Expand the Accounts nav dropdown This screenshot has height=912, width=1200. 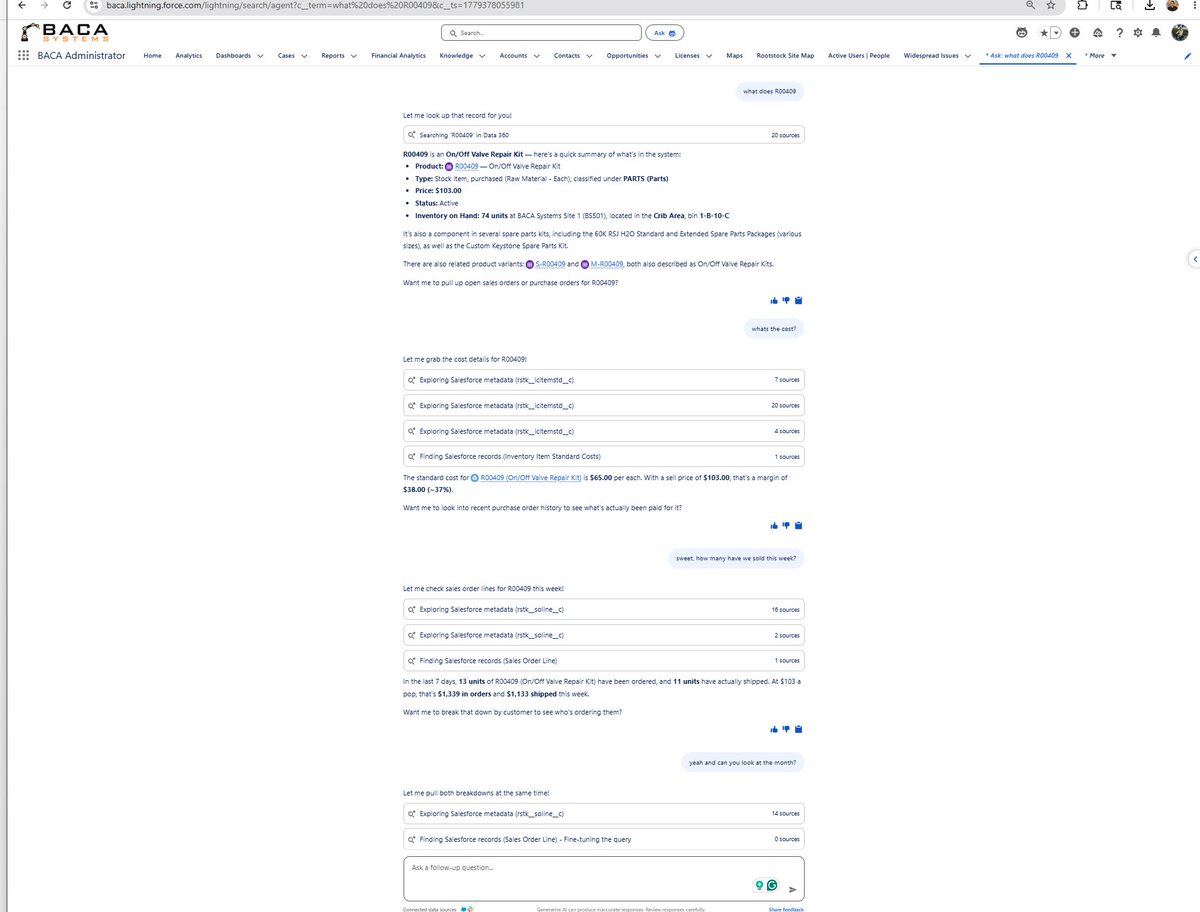click(536, 56)
